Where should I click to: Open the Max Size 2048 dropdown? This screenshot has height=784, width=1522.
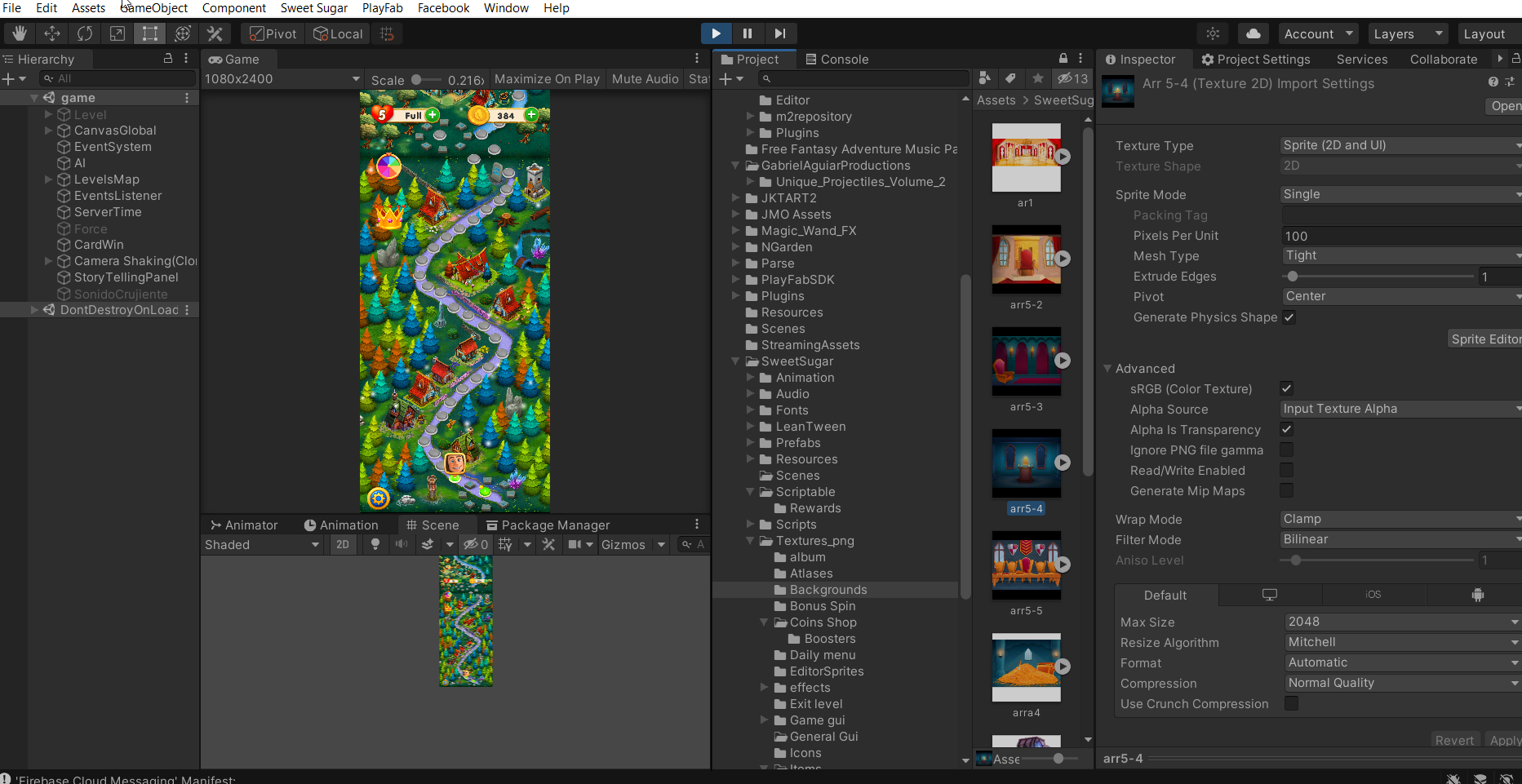pos(1403,622)
